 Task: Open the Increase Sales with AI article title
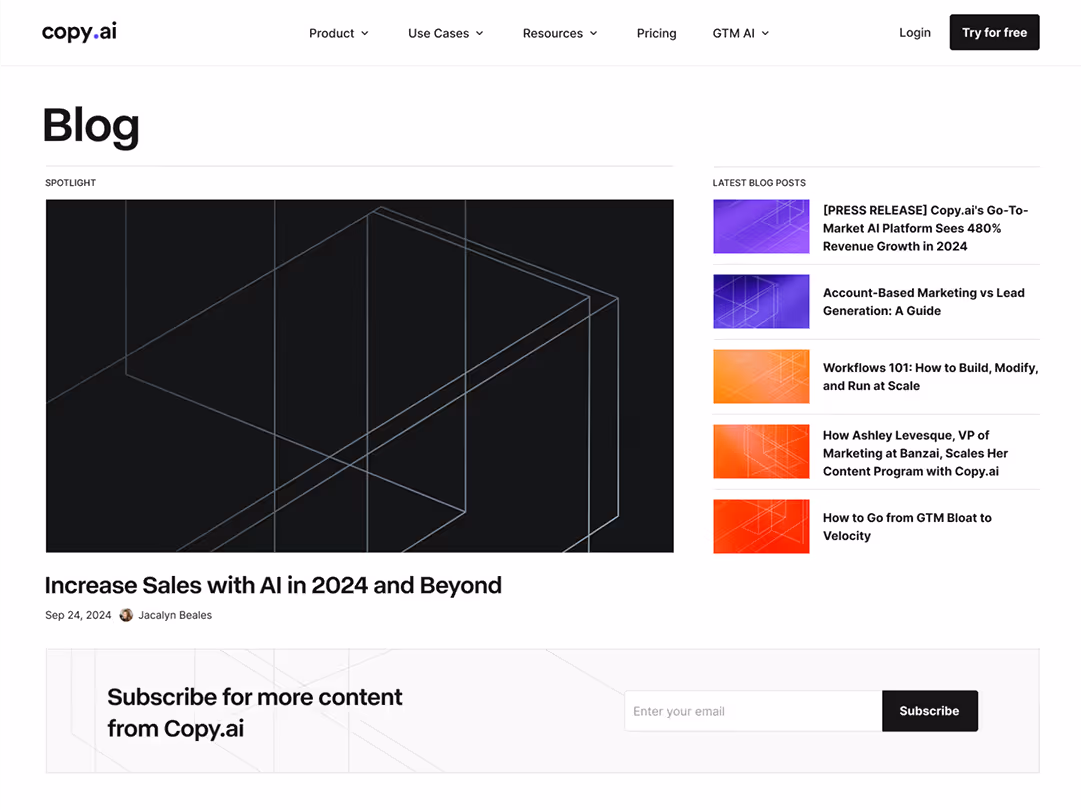coord(273,585)
